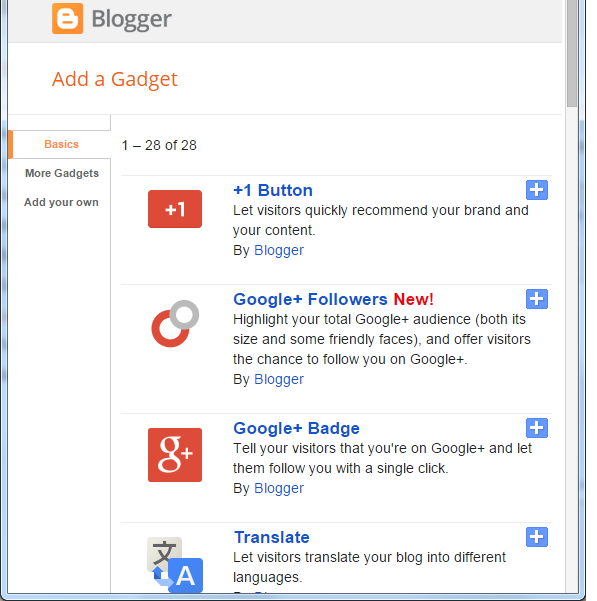Viewport: 597px width, 601px height.
Task: Add the +1 Button gadget with plus icon
Action: click(x=536, y=190)
